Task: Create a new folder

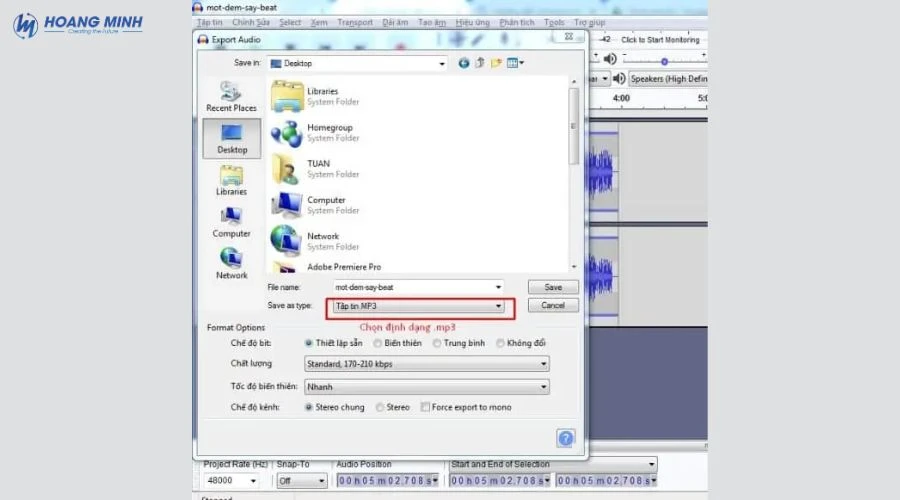Action: [496, 63]
